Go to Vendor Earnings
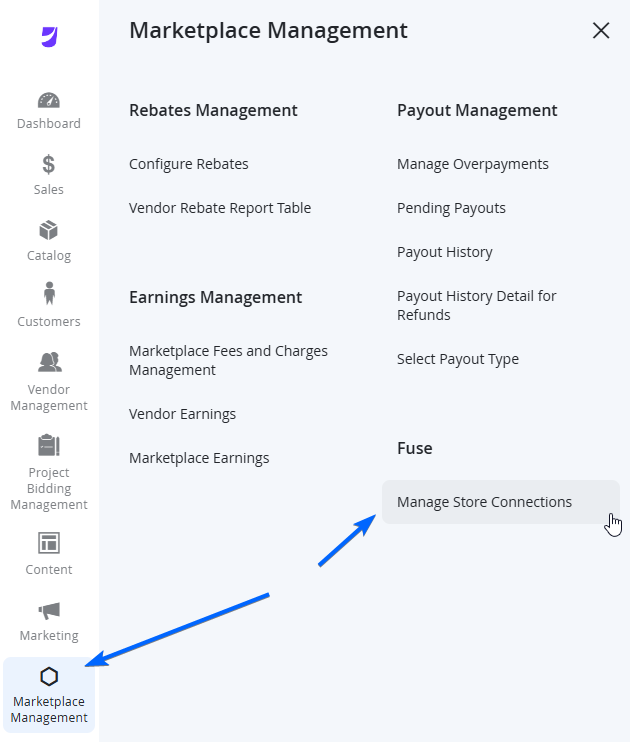This screenshot has width=630, height=742. [x=183, y=414]
